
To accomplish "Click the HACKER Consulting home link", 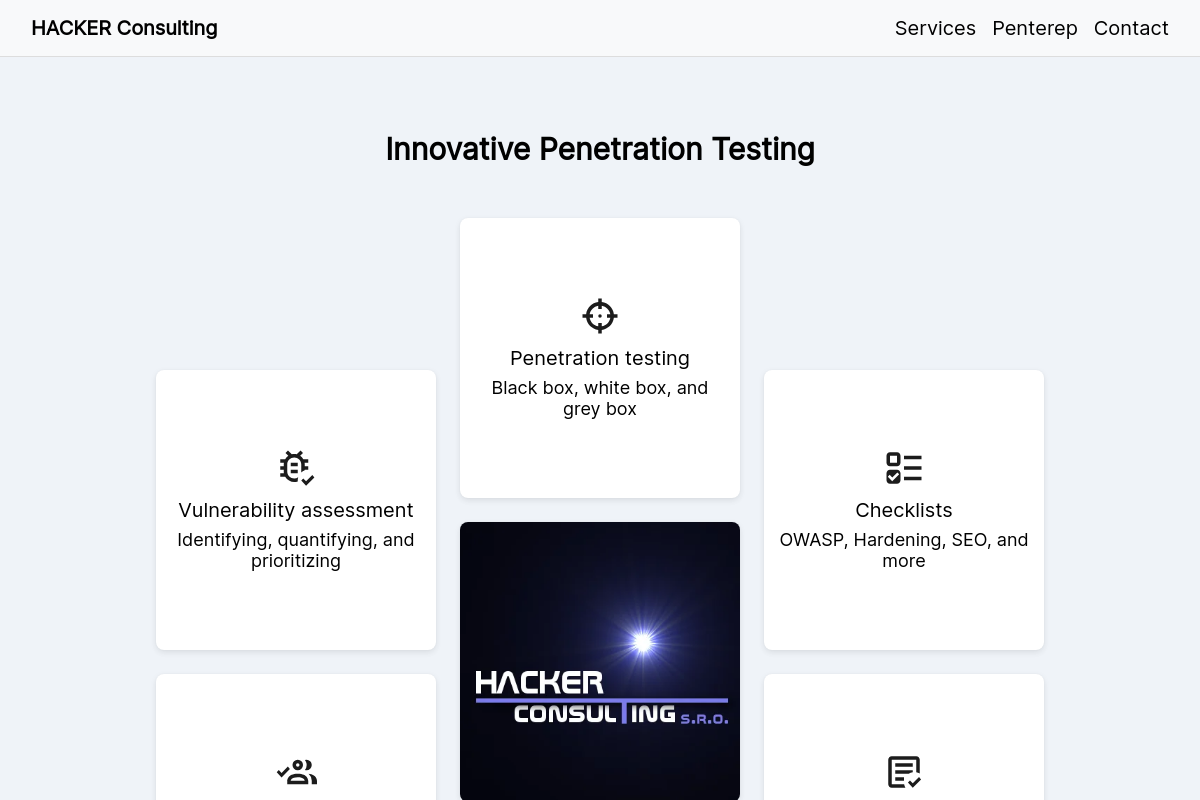I will click(x=124, y=28).
